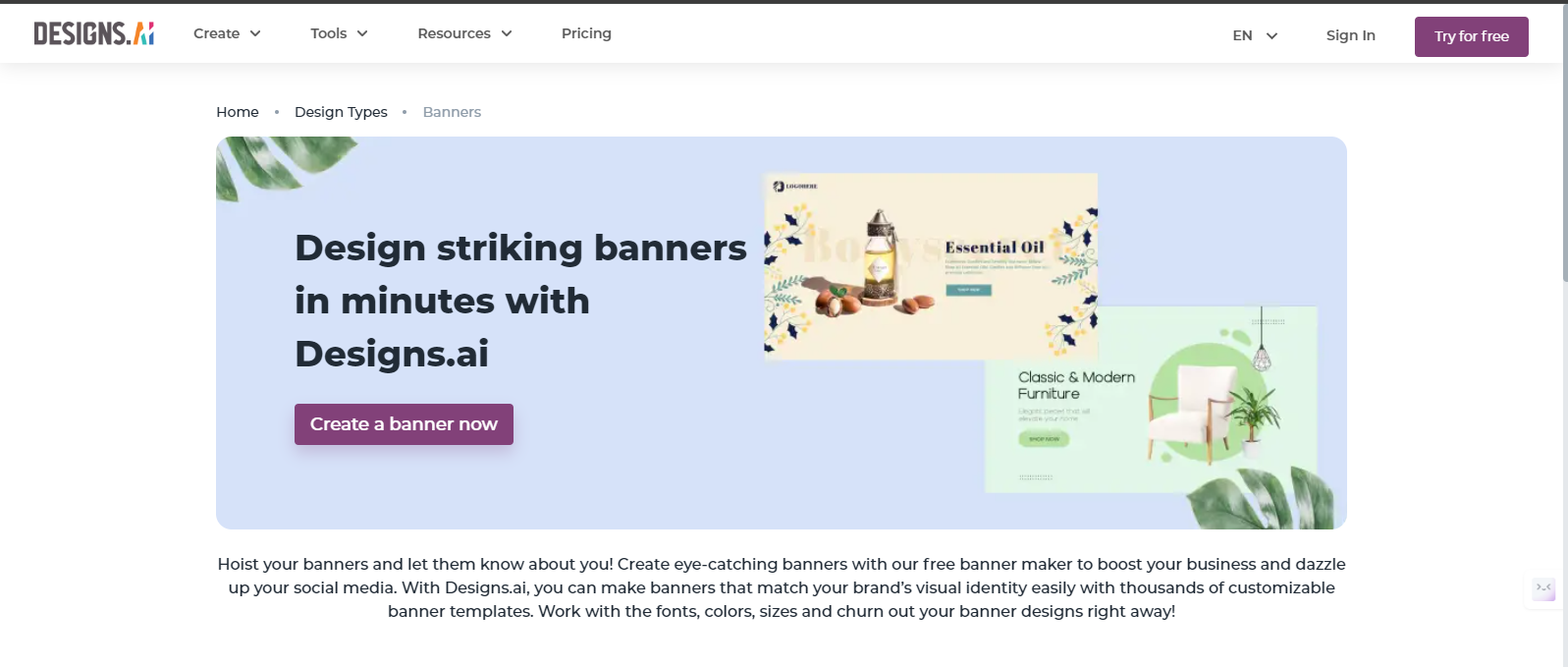Go to the Pricing page
Screen dimensions: 1568x667
pos(586,33)
